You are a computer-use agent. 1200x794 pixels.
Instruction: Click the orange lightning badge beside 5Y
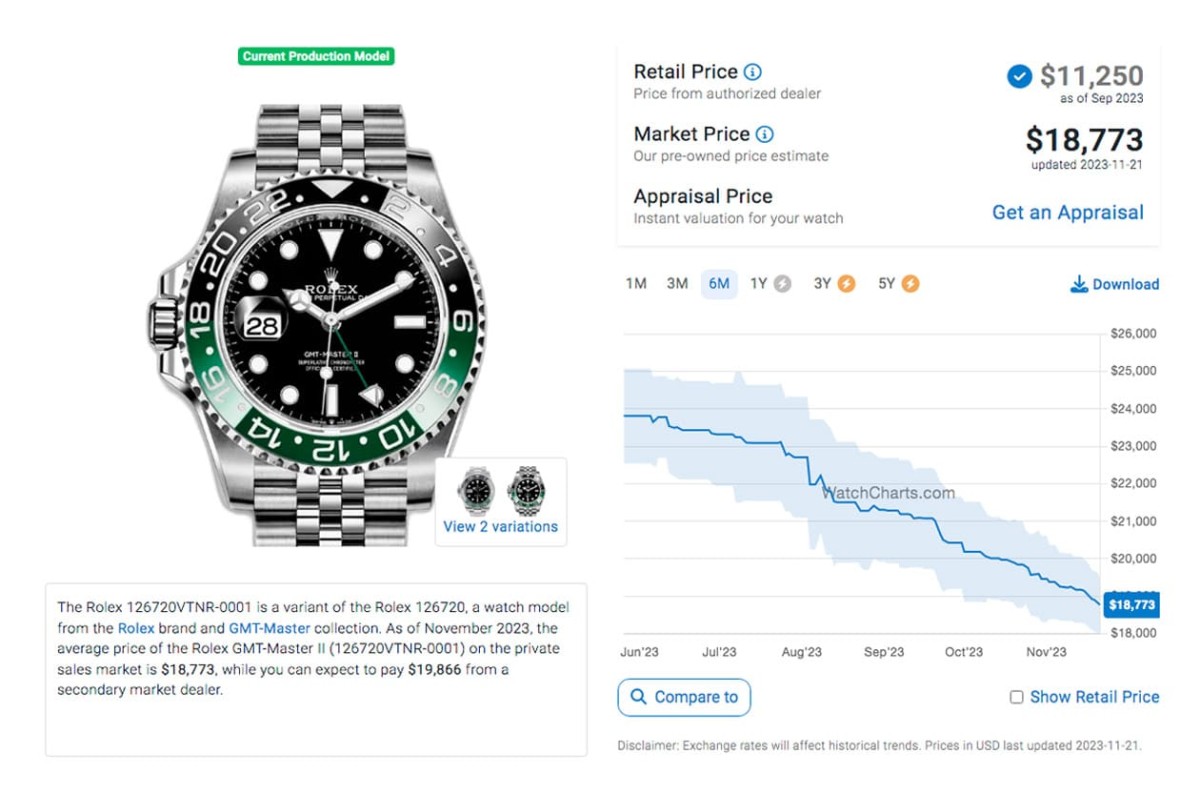click(910, 284)
